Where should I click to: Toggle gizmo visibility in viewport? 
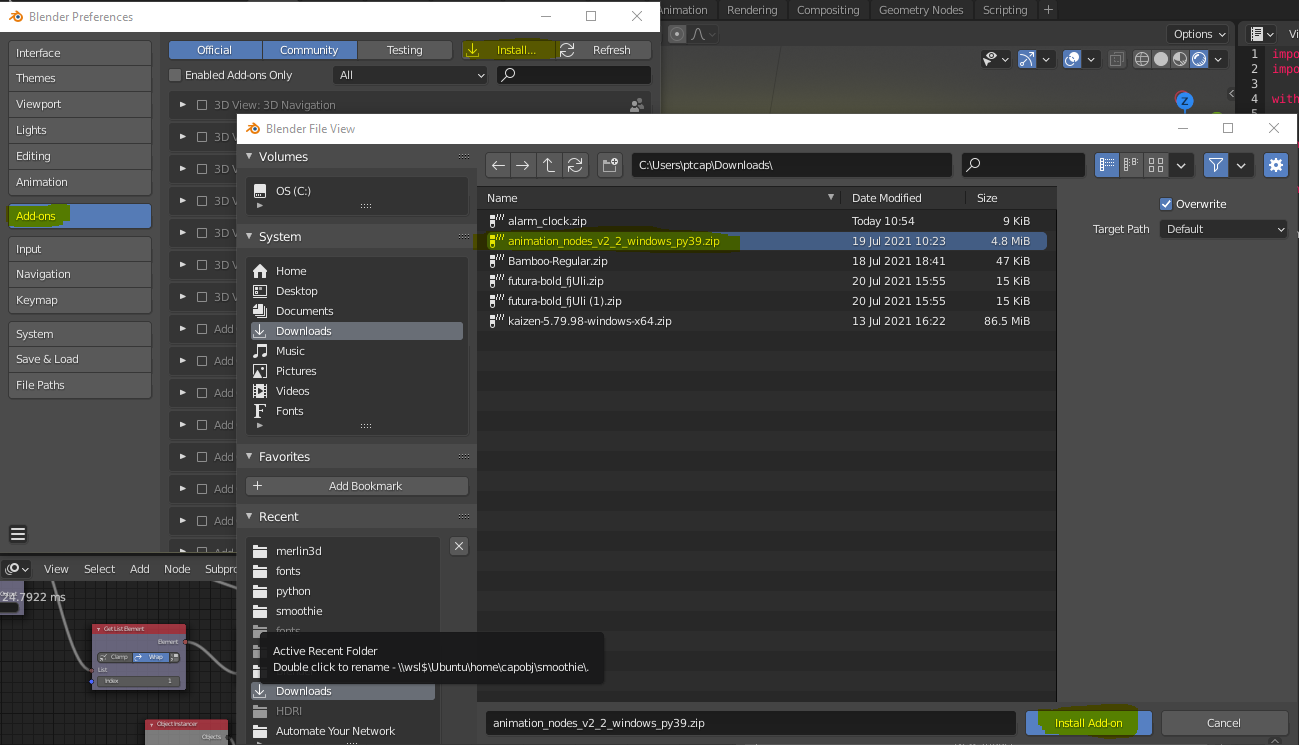1028,59
